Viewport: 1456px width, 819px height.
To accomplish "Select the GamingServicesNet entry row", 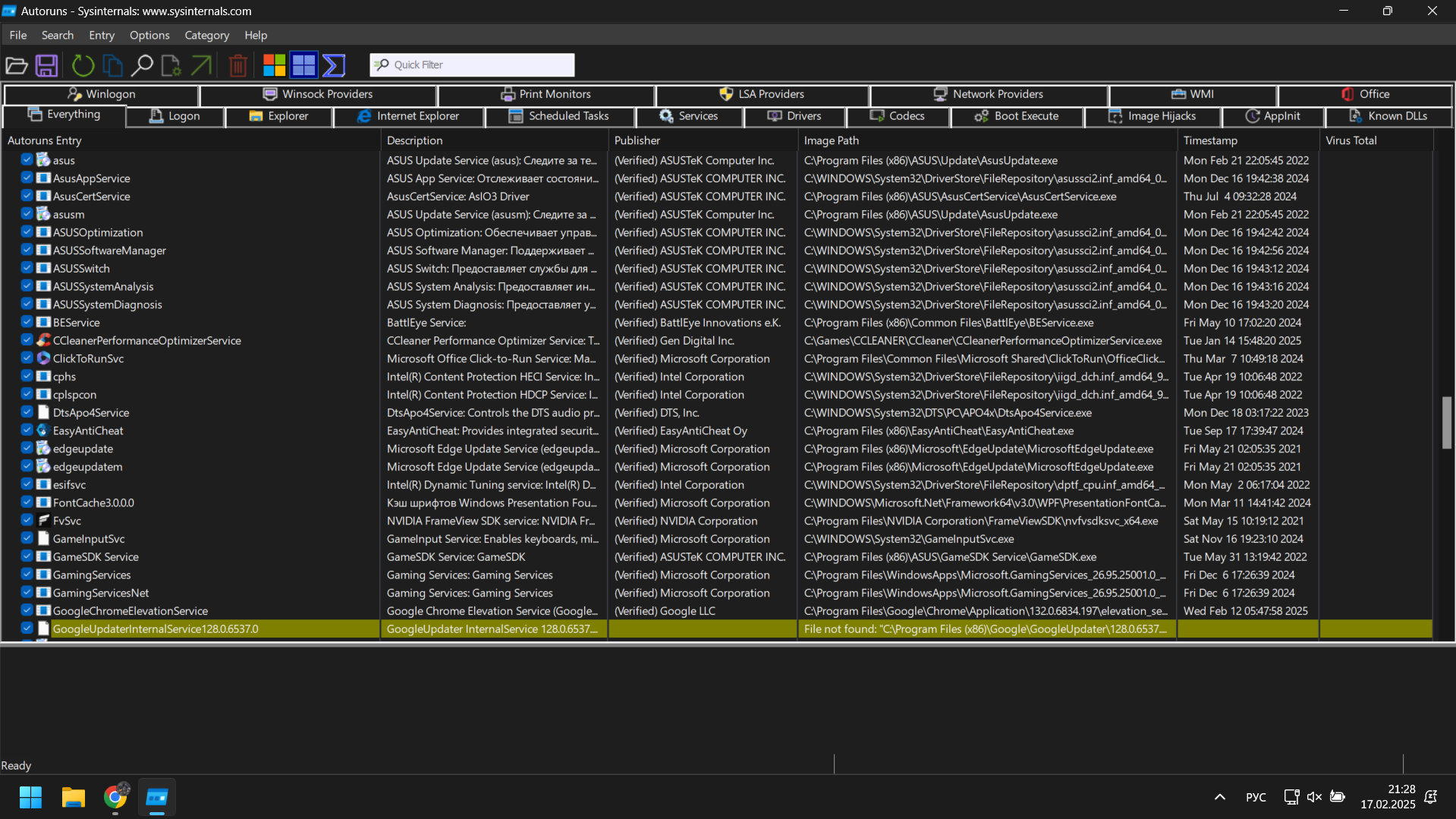I will point(716,593).
